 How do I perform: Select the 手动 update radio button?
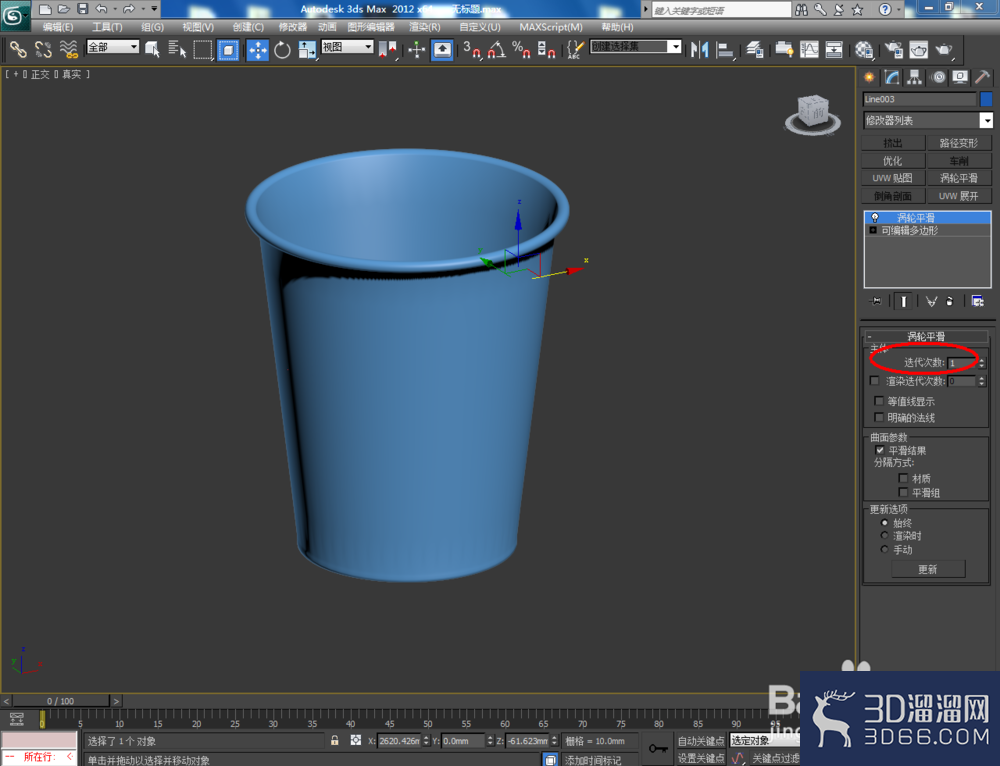tap(885, 549)
